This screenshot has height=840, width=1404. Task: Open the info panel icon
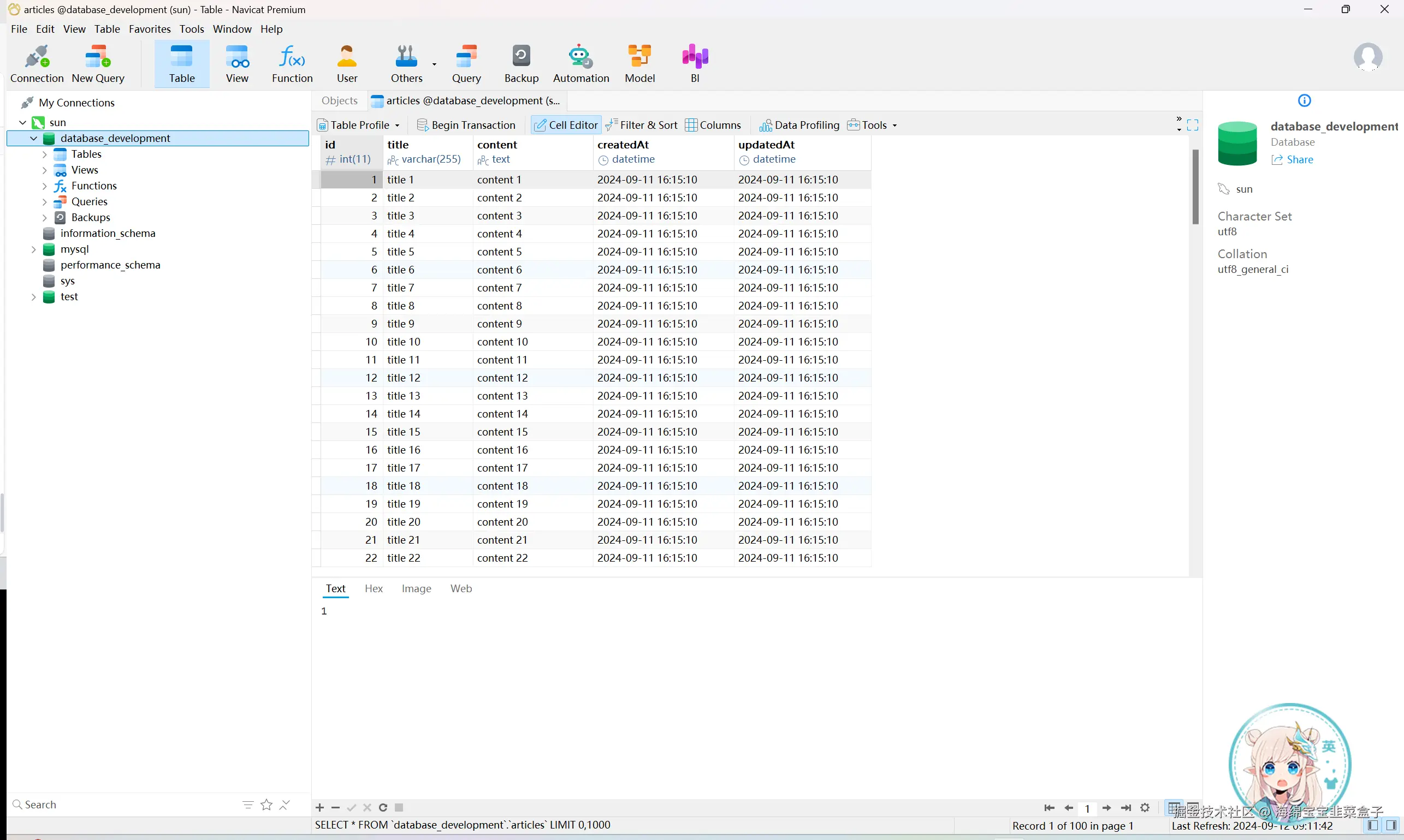click(x=1304, y=101)
